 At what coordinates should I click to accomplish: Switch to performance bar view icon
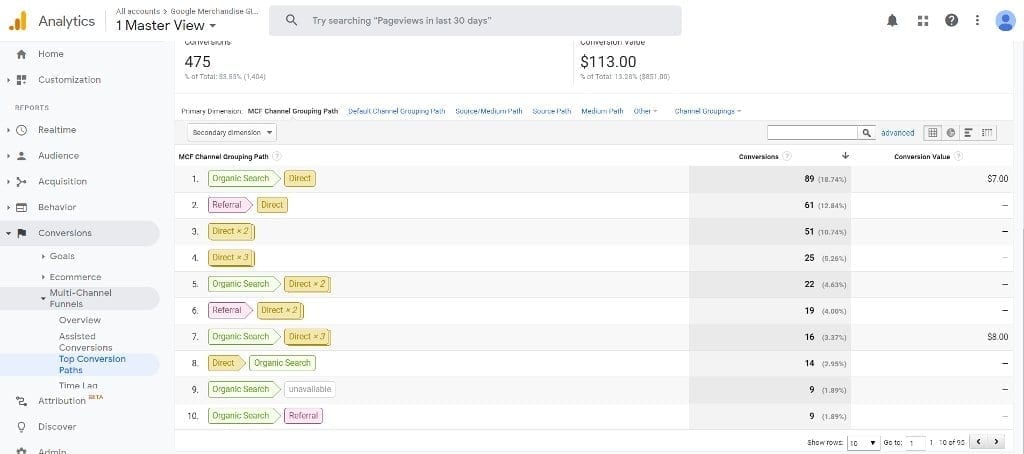pyautogui.click(x=968, y=133)
